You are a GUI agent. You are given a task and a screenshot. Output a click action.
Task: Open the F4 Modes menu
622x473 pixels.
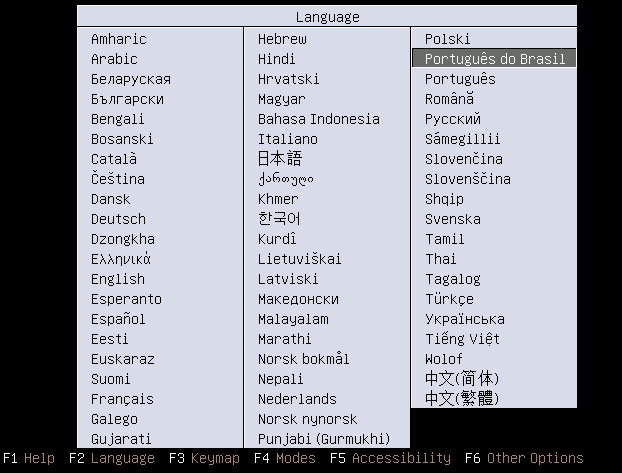point(284,458)
